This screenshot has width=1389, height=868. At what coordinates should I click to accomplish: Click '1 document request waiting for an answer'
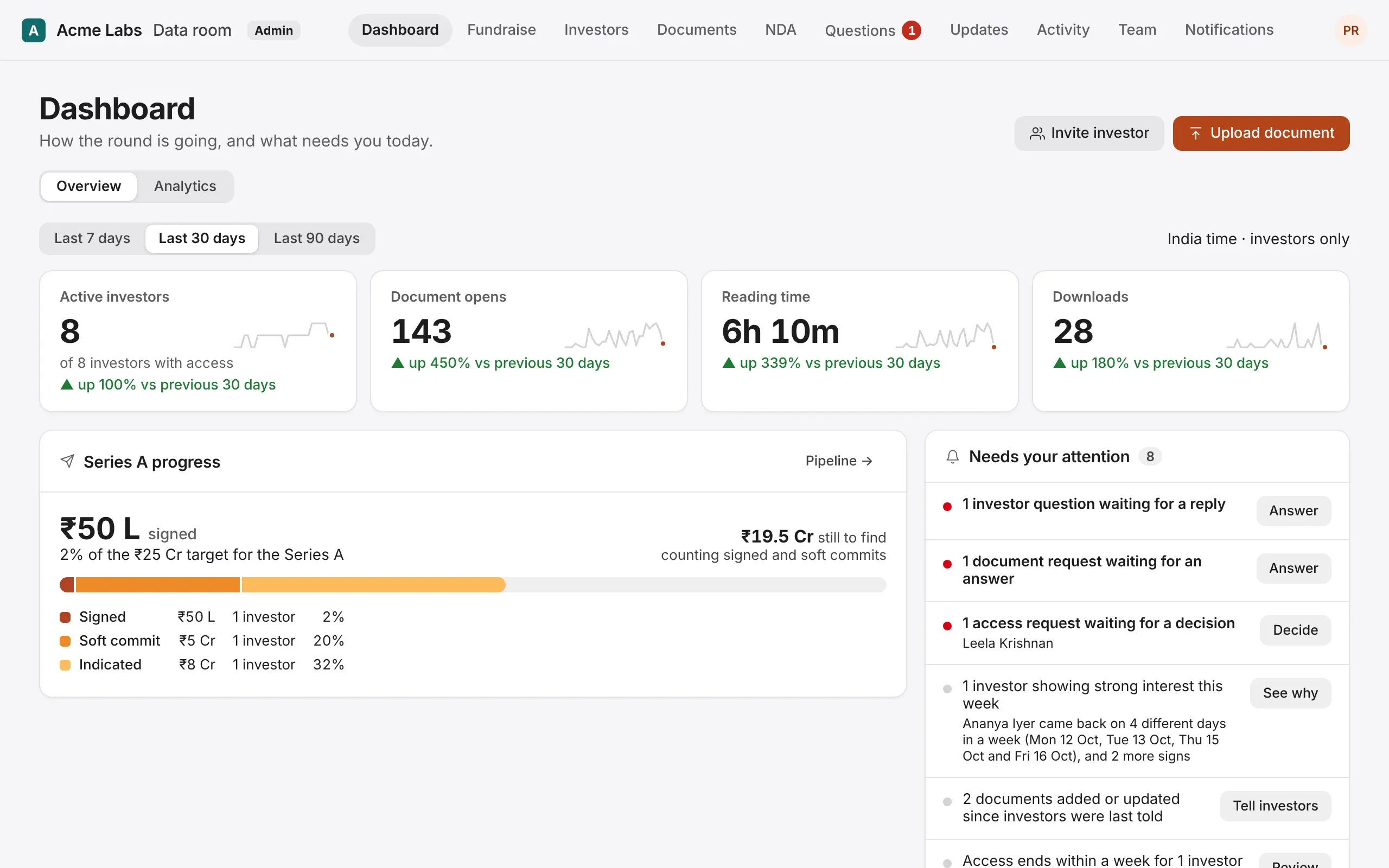[1082, 570]
